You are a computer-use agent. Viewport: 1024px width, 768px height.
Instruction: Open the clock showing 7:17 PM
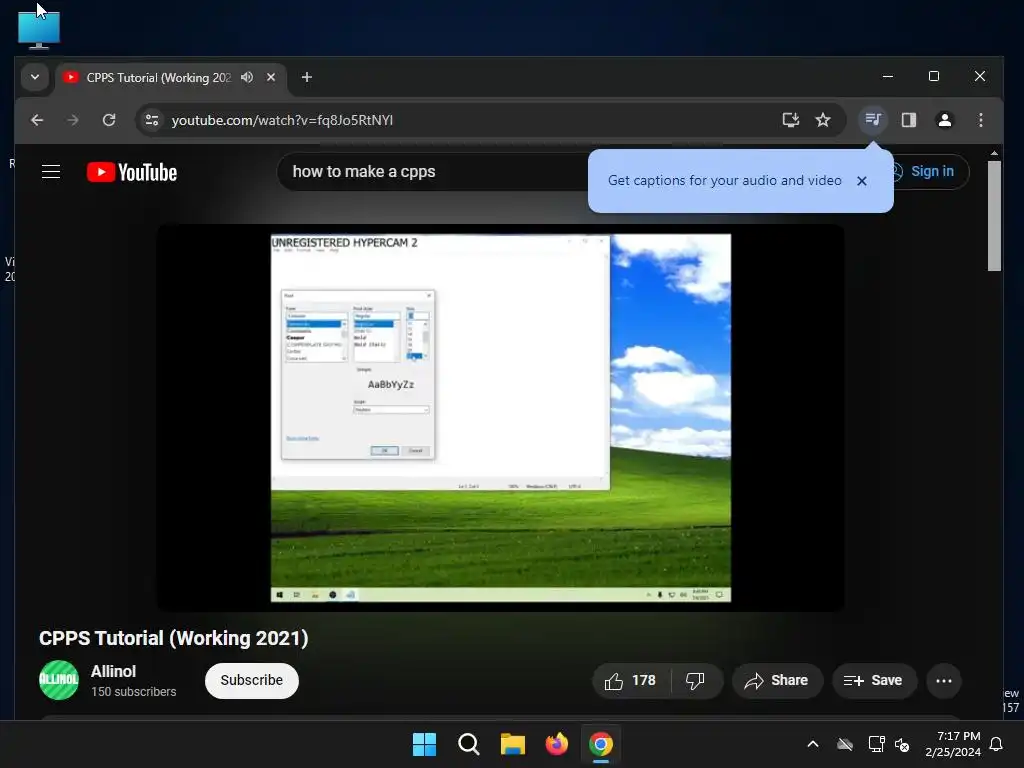(953, 744)
